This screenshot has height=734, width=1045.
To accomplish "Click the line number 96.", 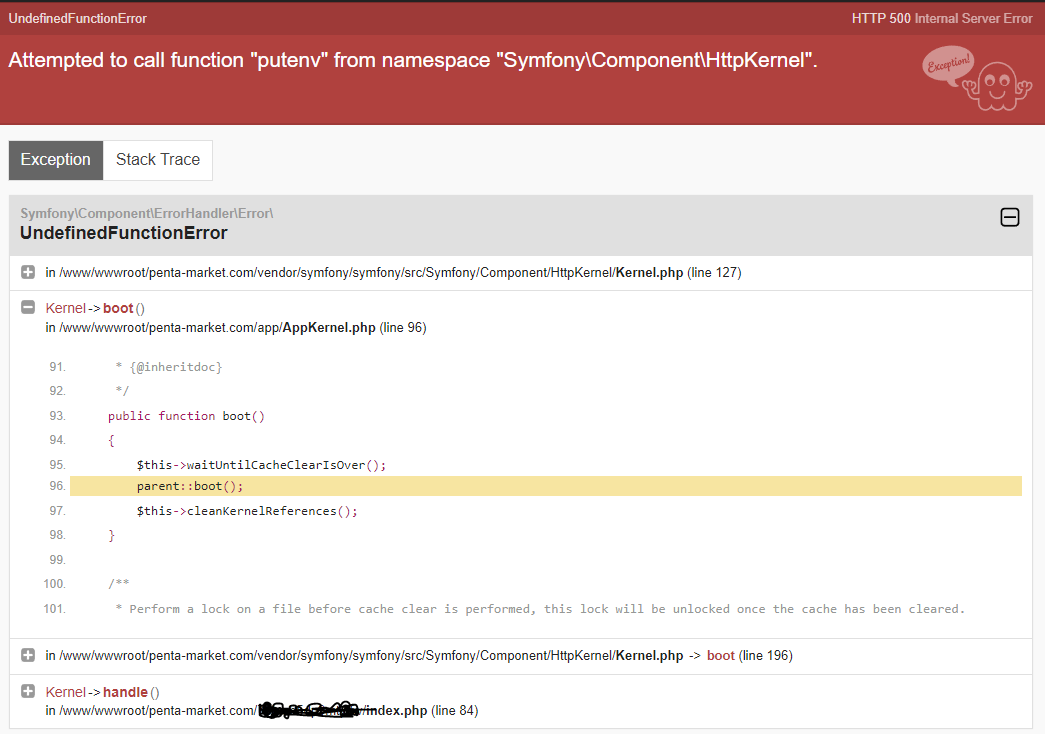I will (57, 486).
